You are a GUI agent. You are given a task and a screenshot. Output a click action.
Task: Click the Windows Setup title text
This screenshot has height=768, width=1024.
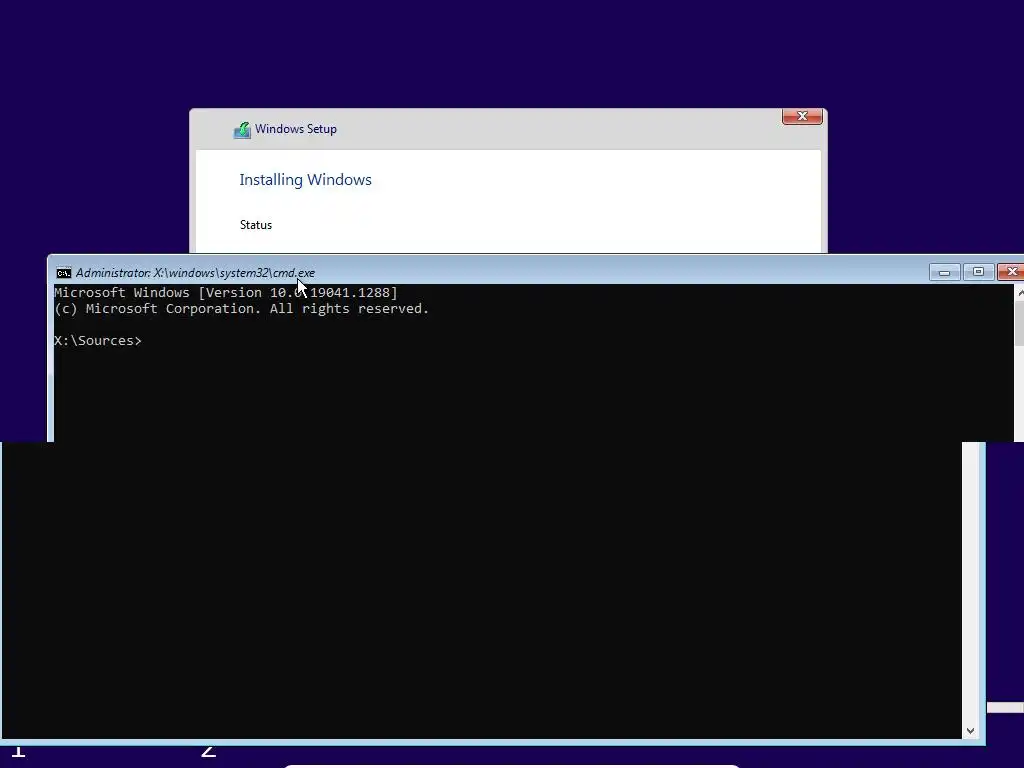(x=296, y=129)
